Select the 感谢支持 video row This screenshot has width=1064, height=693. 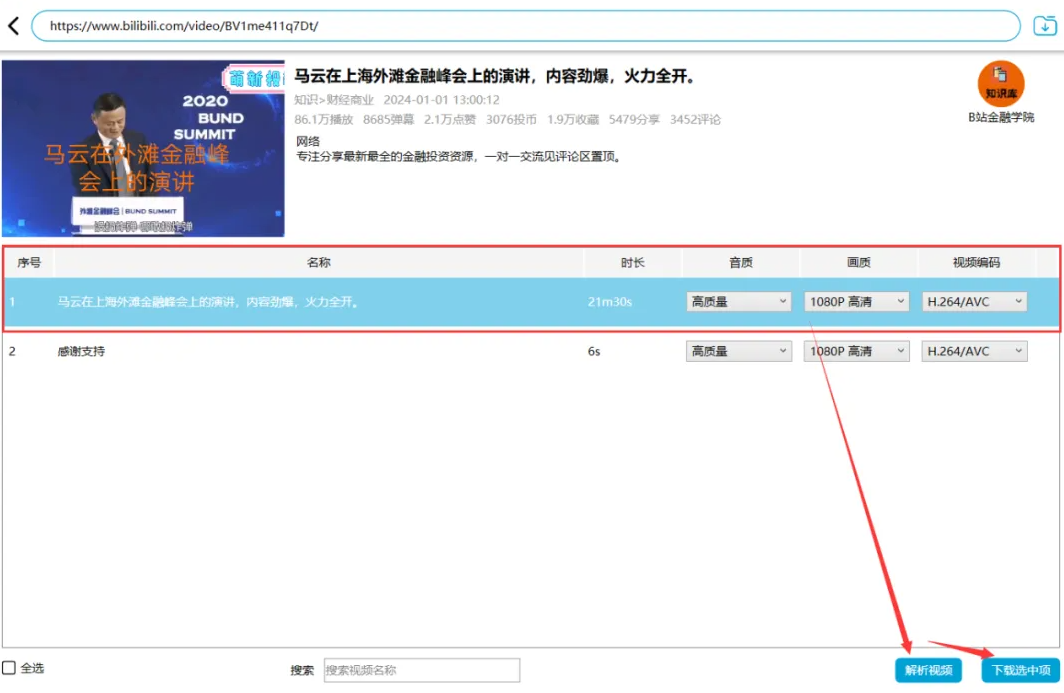[x=300, y=351]
